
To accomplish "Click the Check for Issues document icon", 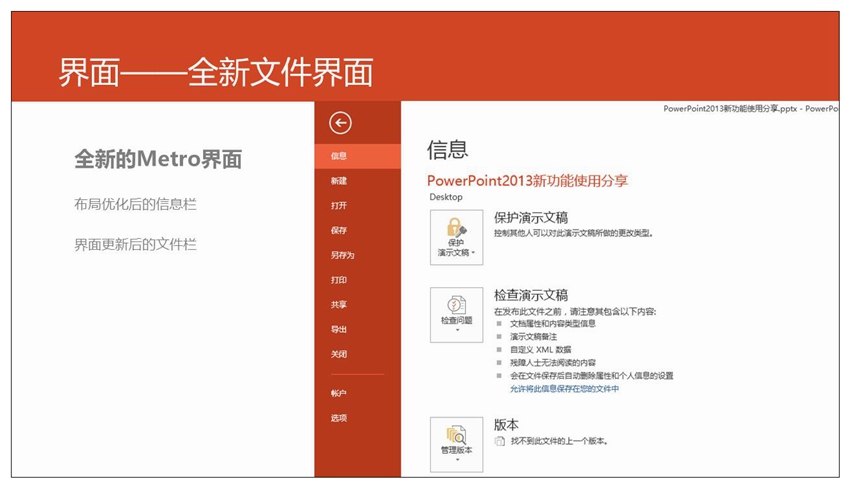I will (456, 305).
